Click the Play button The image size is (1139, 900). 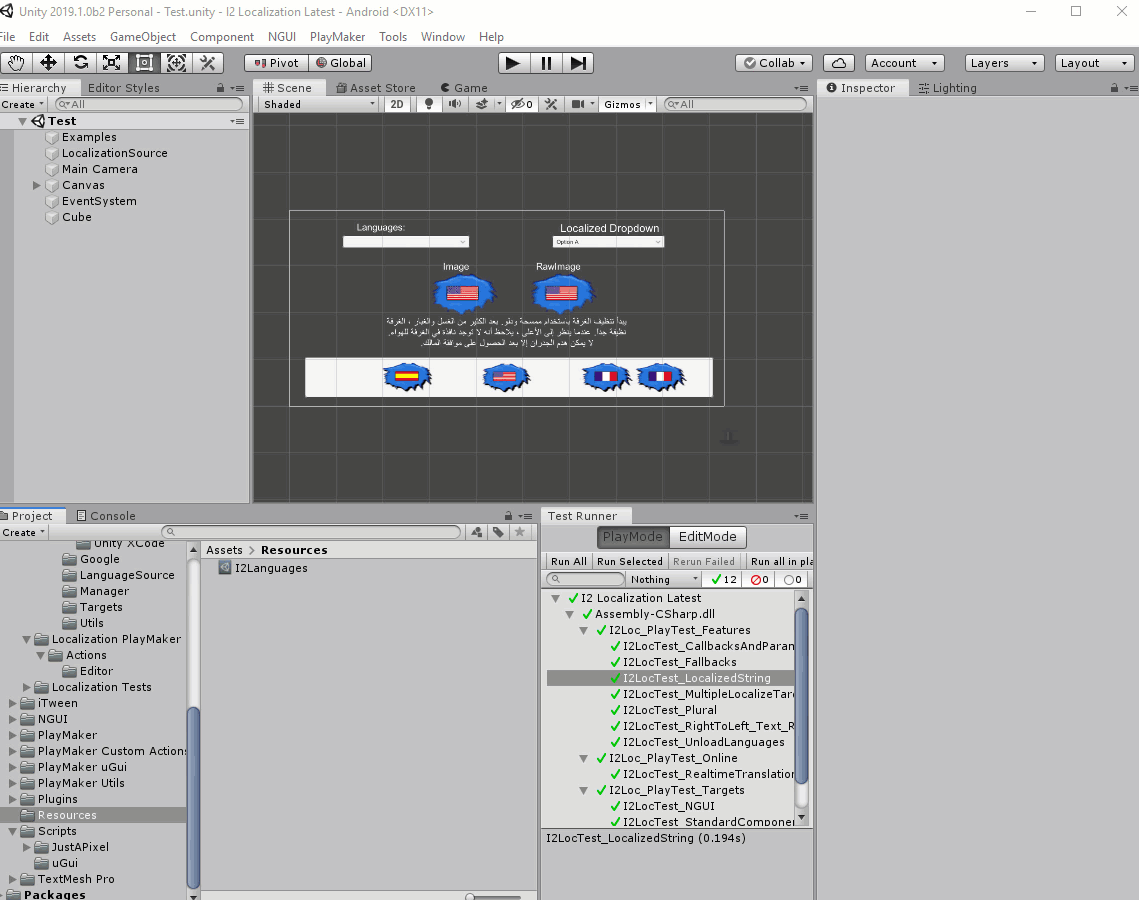click(513, 63)
